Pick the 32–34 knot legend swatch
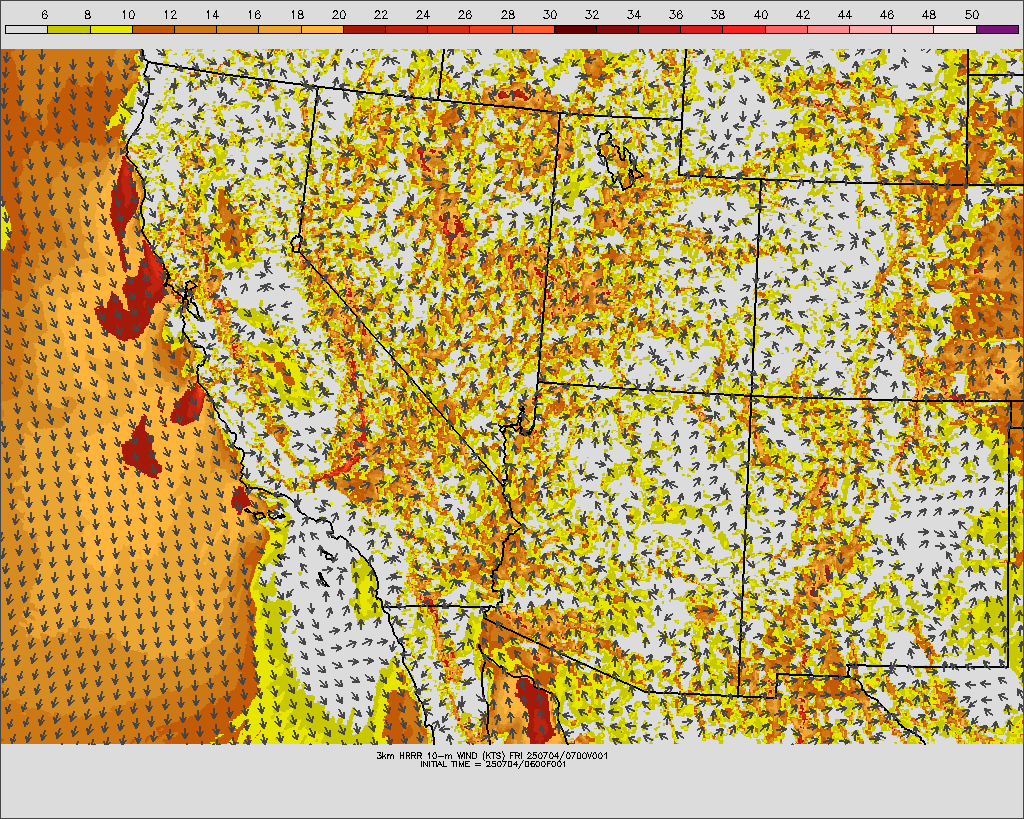 [617, 29]
